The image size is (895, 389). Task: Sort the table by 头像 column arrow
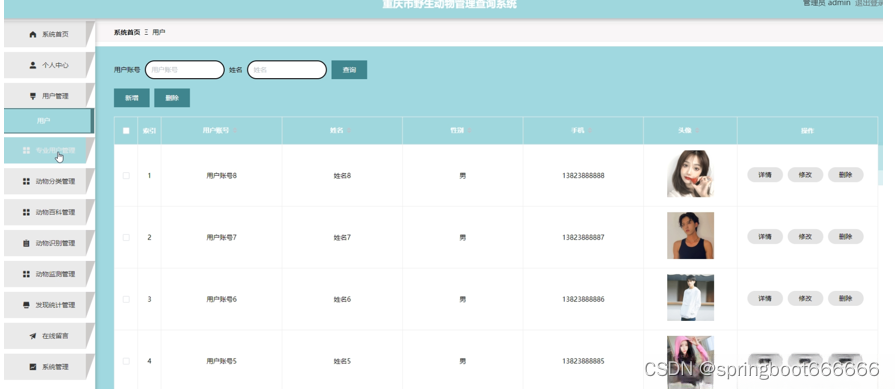click(698, 131)
